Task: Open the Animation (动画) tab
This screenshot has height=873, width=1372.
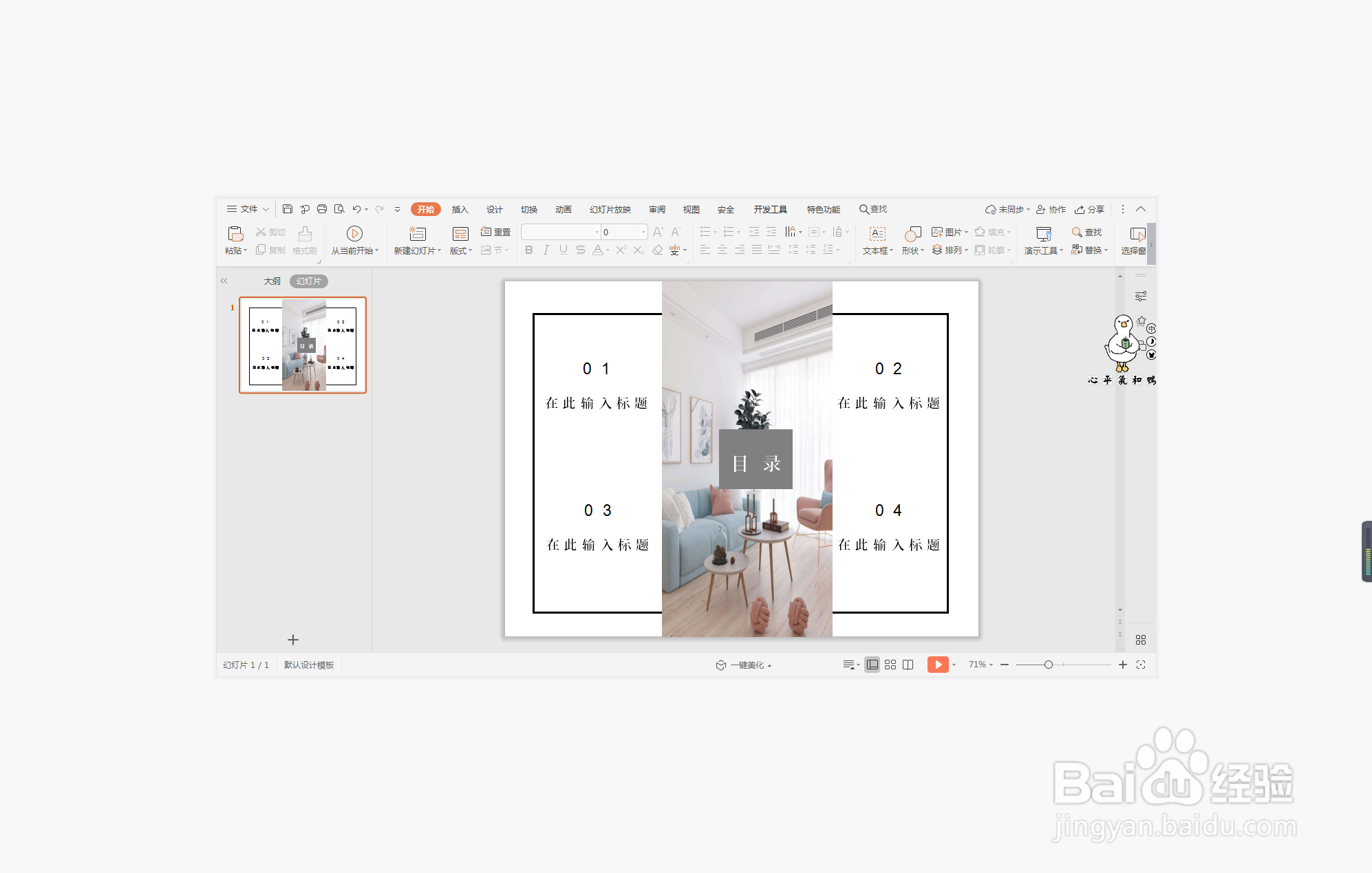Action: click(x=564, y=209)
